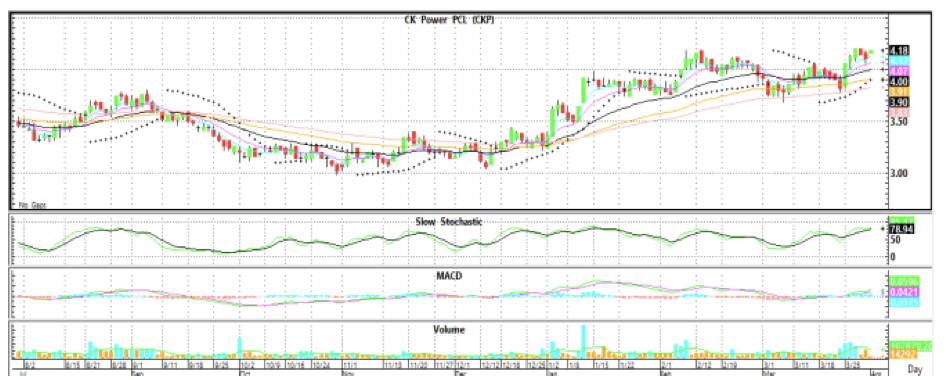946x380 pixels.
Task: Select the magenta 4.07 moving average tag
Action: click(x=900, y=71)
